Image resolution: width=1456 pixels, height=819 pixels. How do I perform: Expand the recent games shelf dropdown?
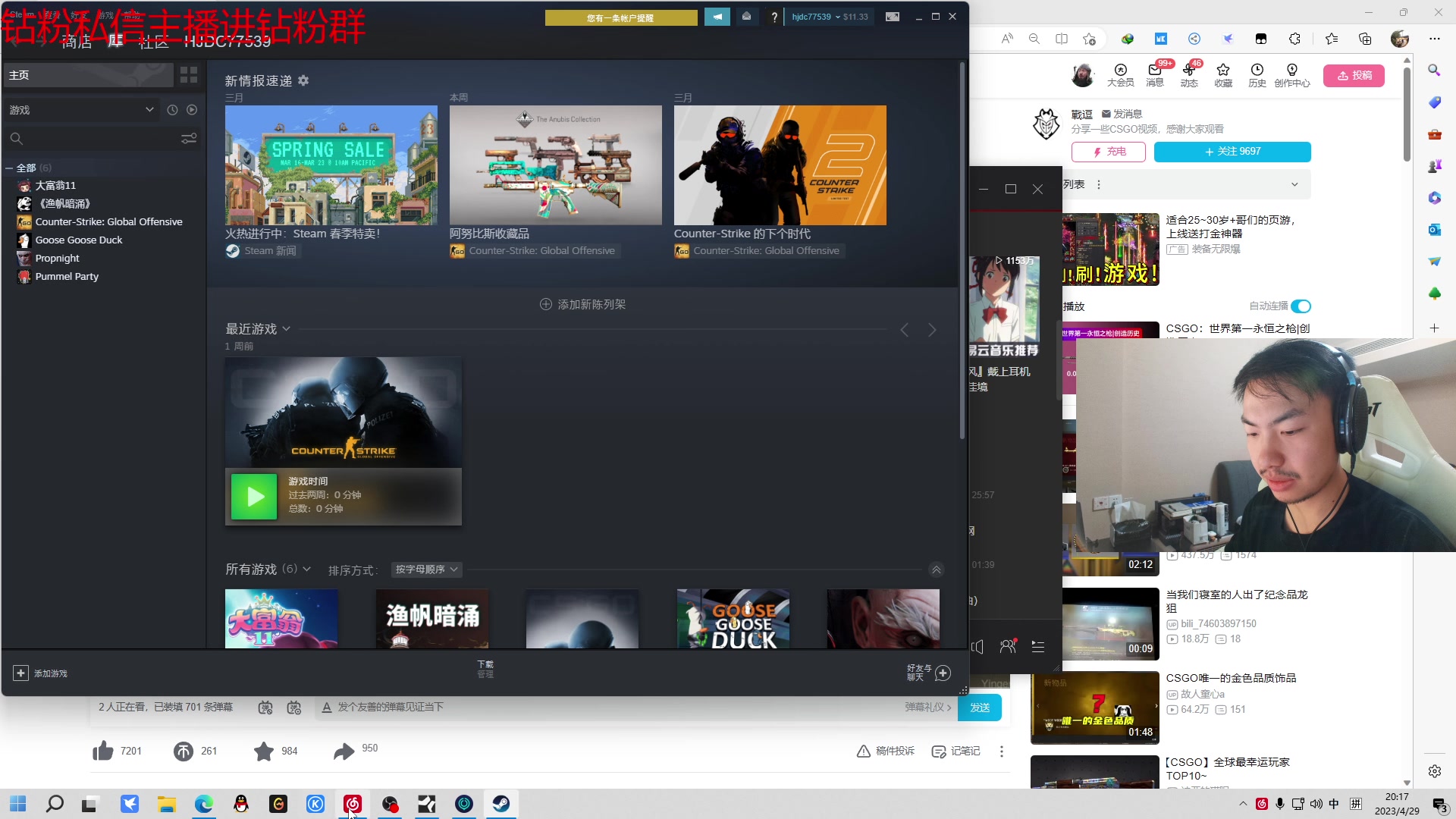coord(286,329)
